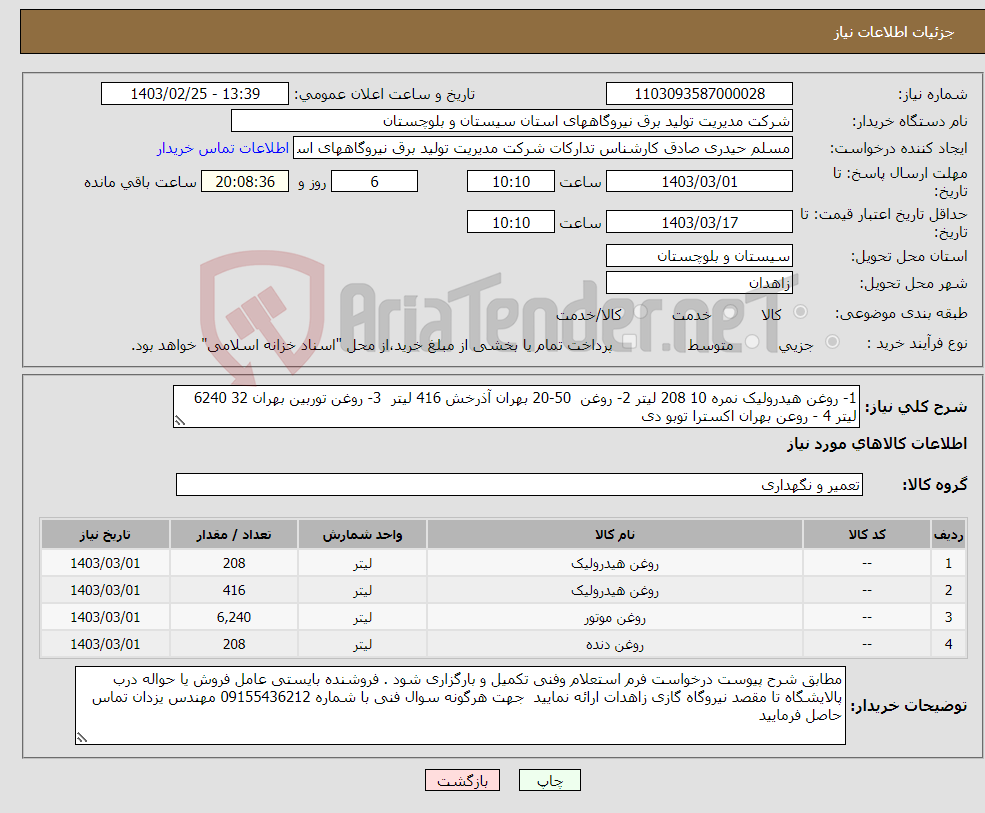Click the price validity time 10:10 field

coord(511,222)
